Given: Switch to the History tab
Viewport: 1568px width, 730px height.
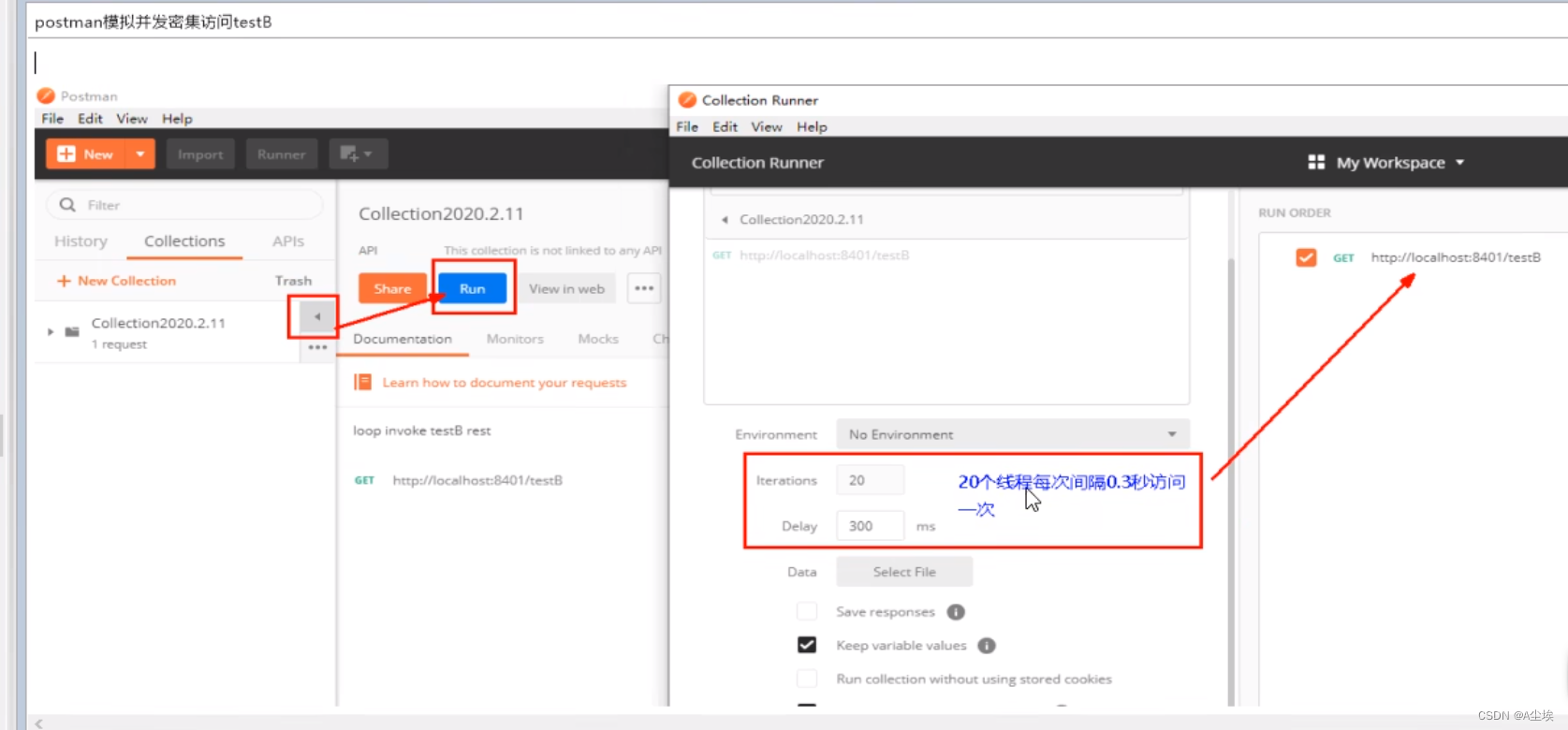Looking at the screenshot, I should [x=81, y=241].
